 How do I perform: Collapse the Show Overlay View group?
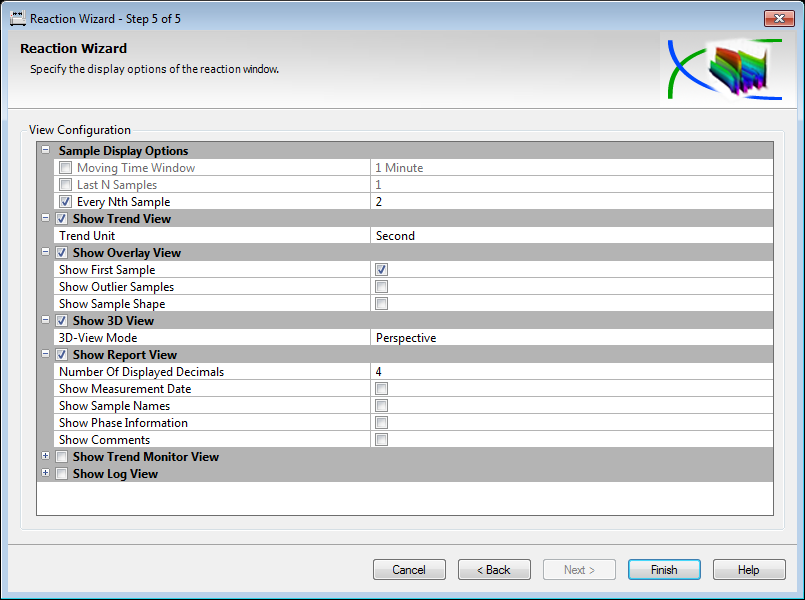click(x=45, y=253)
